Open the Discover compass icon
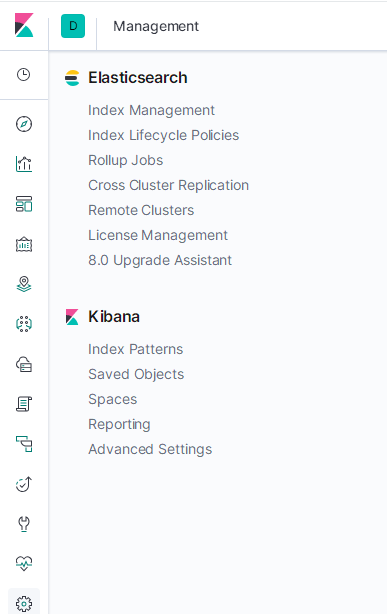The image size is (387, 614). [x=24, y=124]
